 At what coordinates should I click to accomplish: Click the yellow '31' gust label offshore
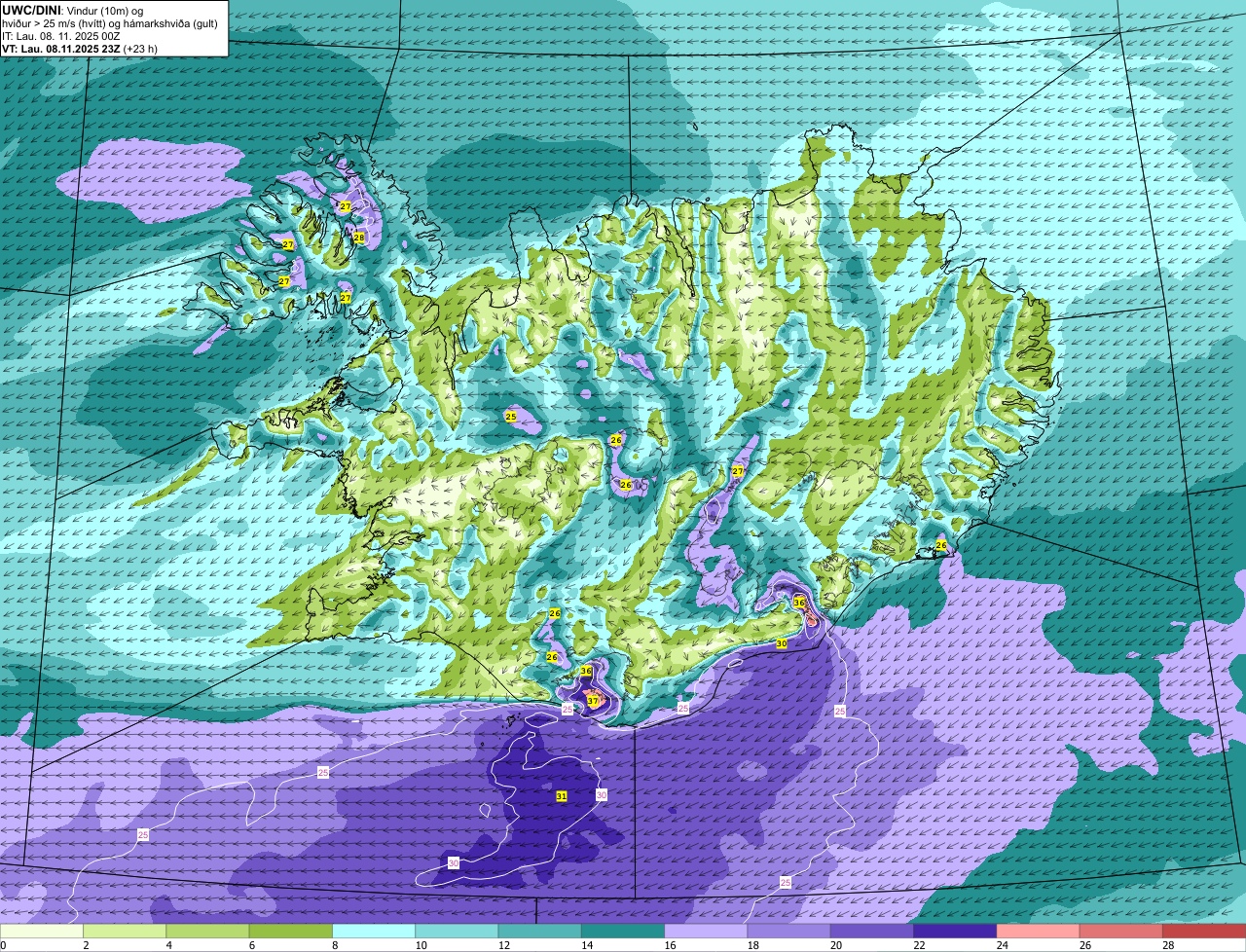coord(562,796)
